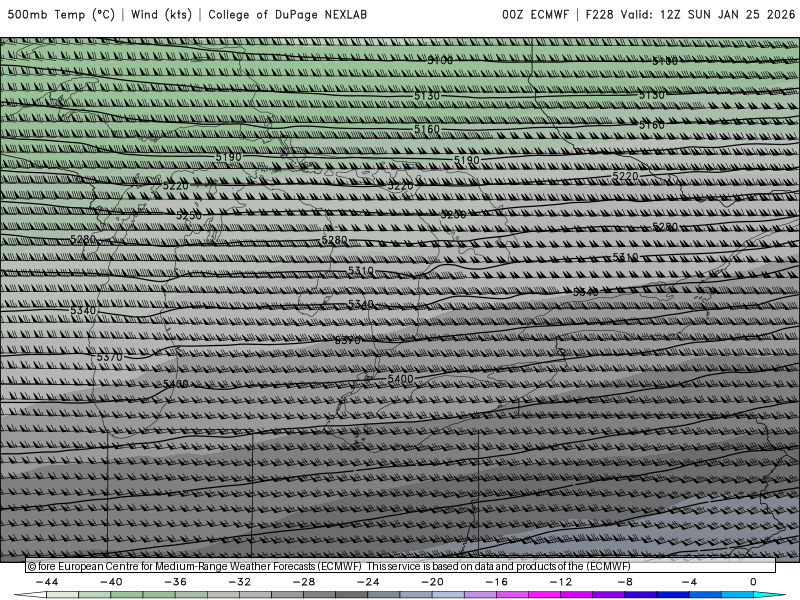Click 'College of DuPage NEXLAB' header text
This screenshot has width=800, height=600.
pyautogui.click(x=287, y=15)
